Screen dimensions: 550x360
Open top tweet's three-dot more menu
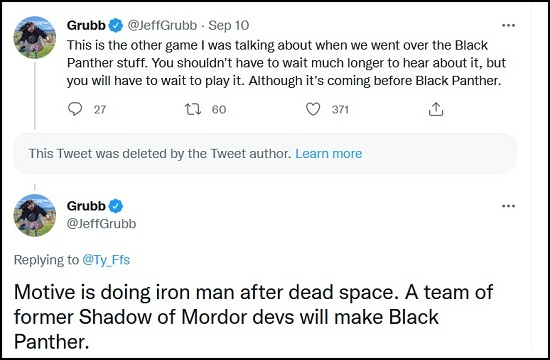coord(508,25)
